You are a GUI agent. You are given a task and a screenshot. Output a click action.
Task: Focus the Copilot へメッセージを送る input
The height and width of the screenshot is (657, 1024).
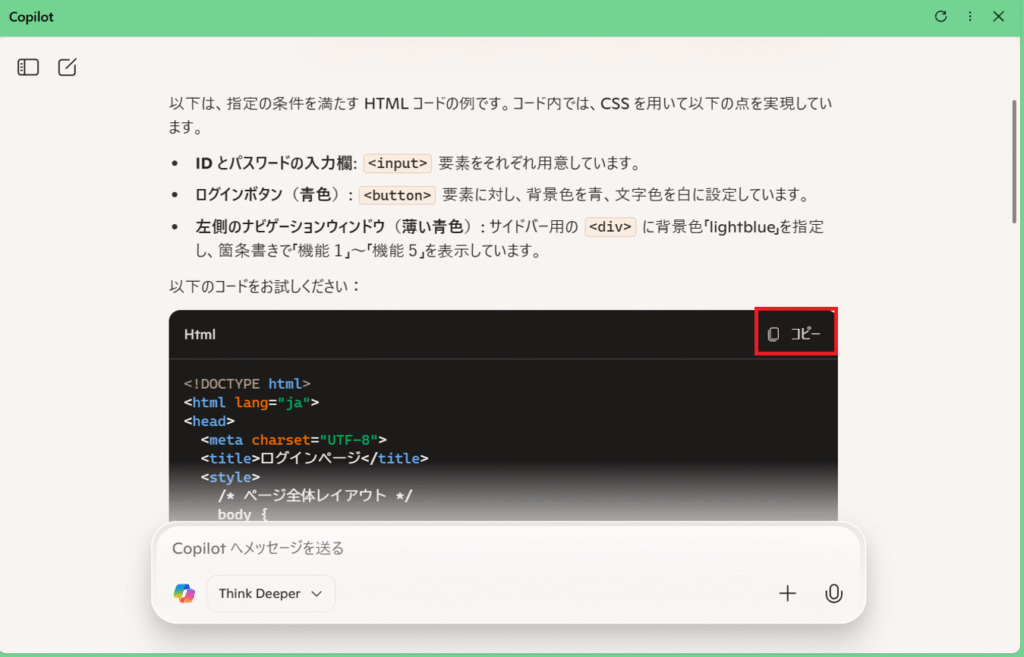[508, 548]
